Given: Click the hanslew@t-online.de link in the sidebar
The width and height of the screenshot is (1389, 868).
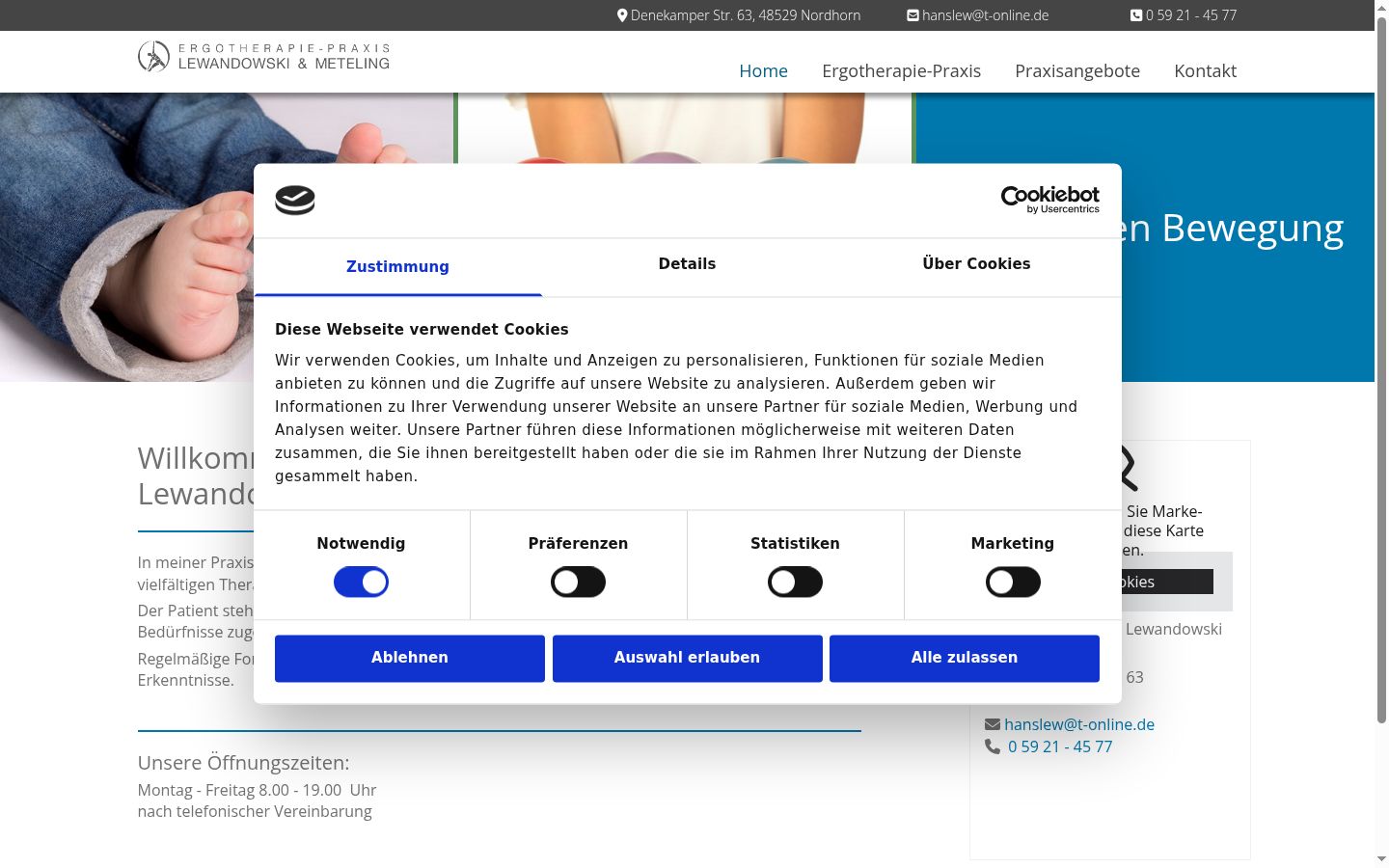Looking at the screenshot, I should click(1079, 724).
